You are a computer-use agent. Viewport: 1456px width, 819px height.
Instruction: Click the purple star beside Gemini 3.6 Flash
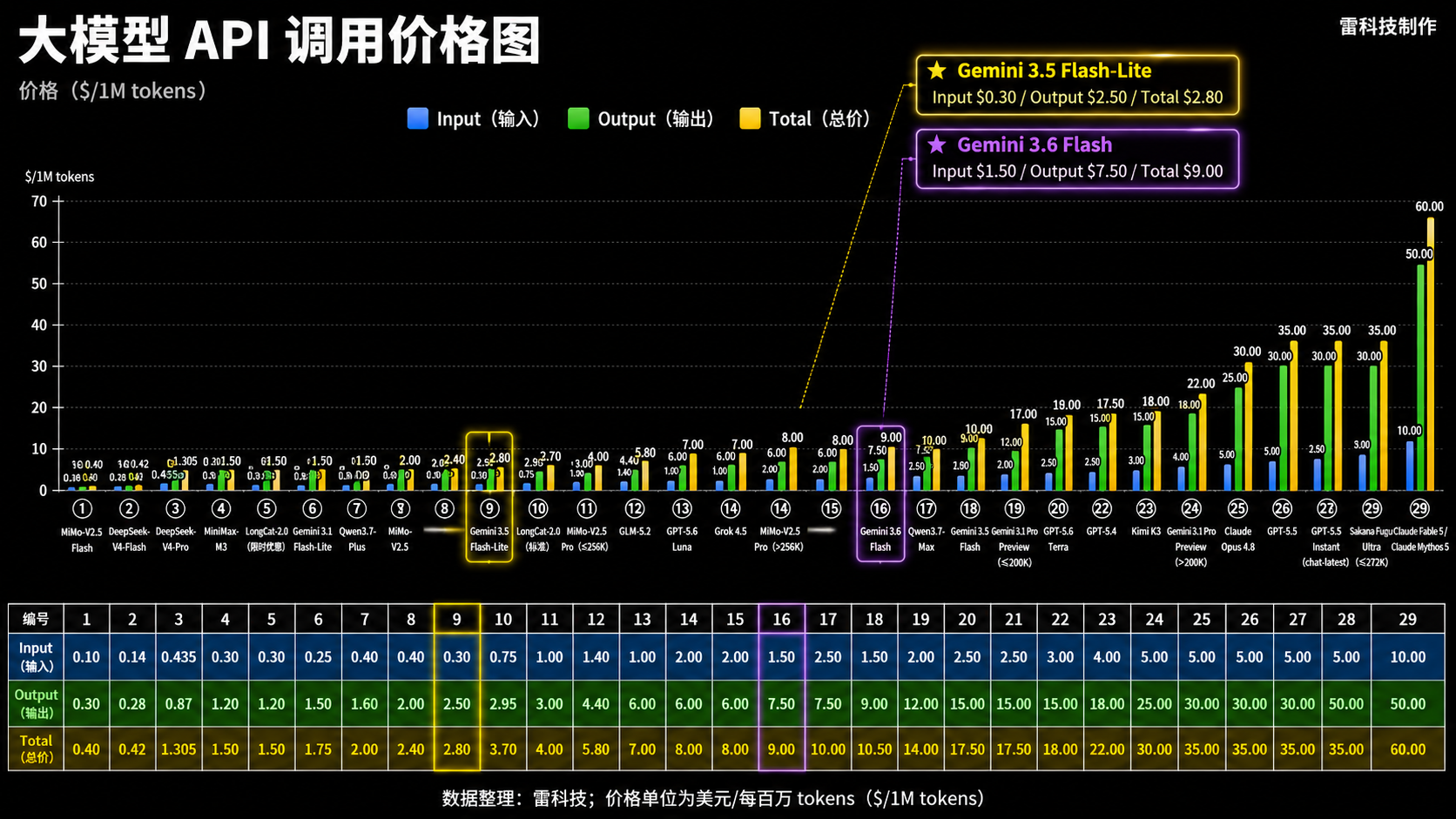click(937, 144)
